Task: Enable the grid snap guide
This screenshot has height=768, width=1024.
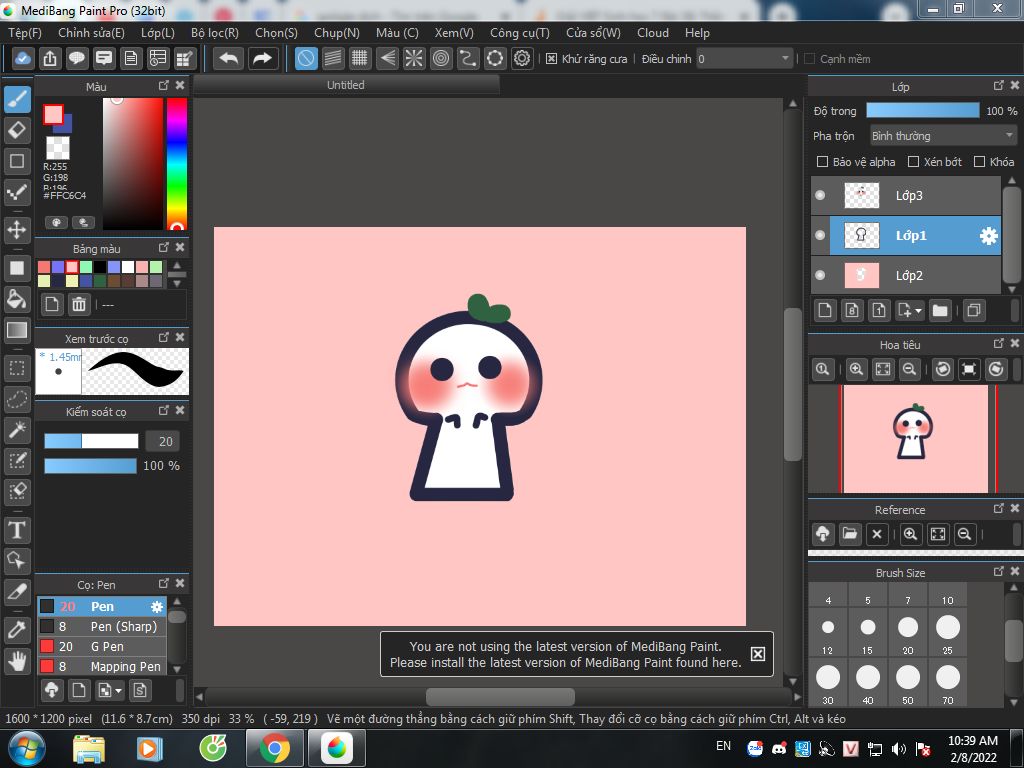Action: pyautogui.click(x=360, y=59)
